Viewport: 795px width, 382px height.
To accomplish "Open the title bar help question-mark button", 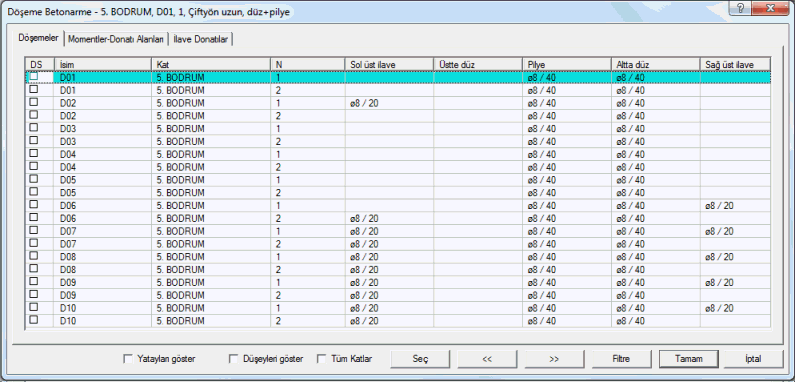I will (x=741, y=9).
